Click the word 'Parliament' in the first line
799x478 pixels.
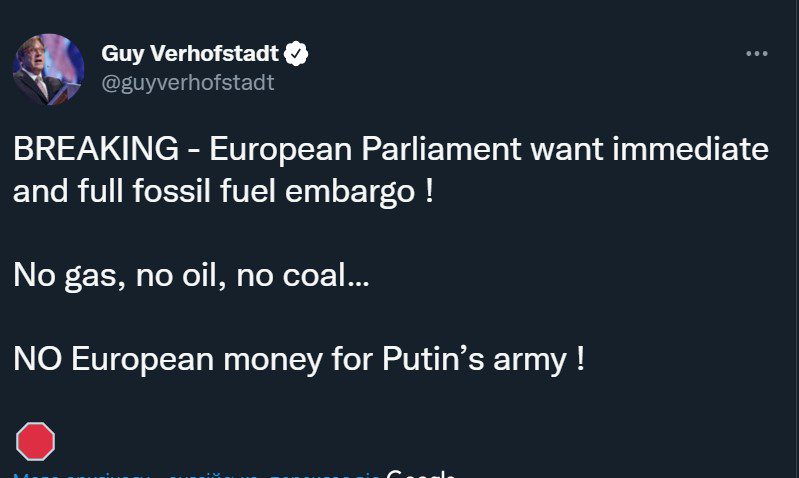441,149
